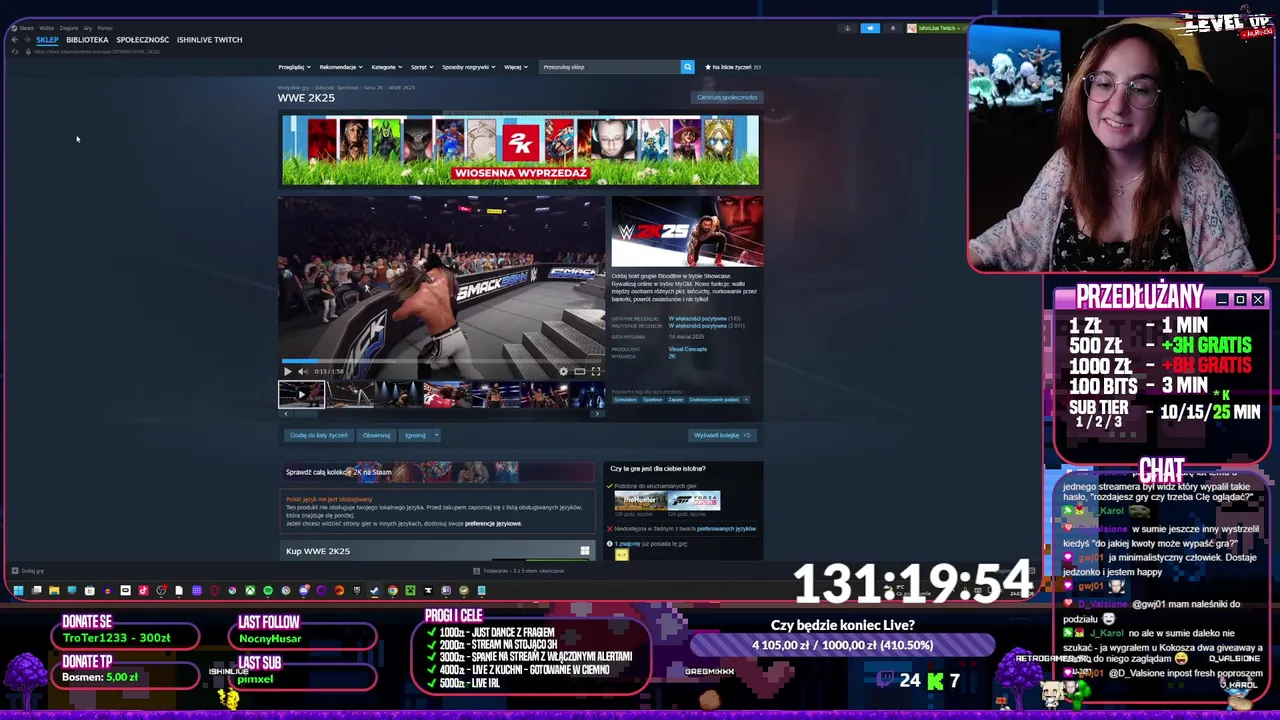
Task: Click the Steam announcements megaphone icon
Action: click(870, 28)
